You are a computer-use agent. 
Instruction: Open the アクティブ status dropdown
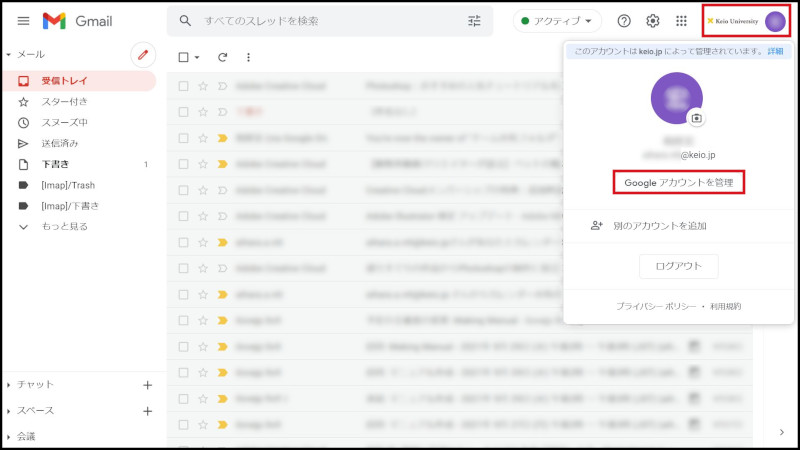point(558,21)
